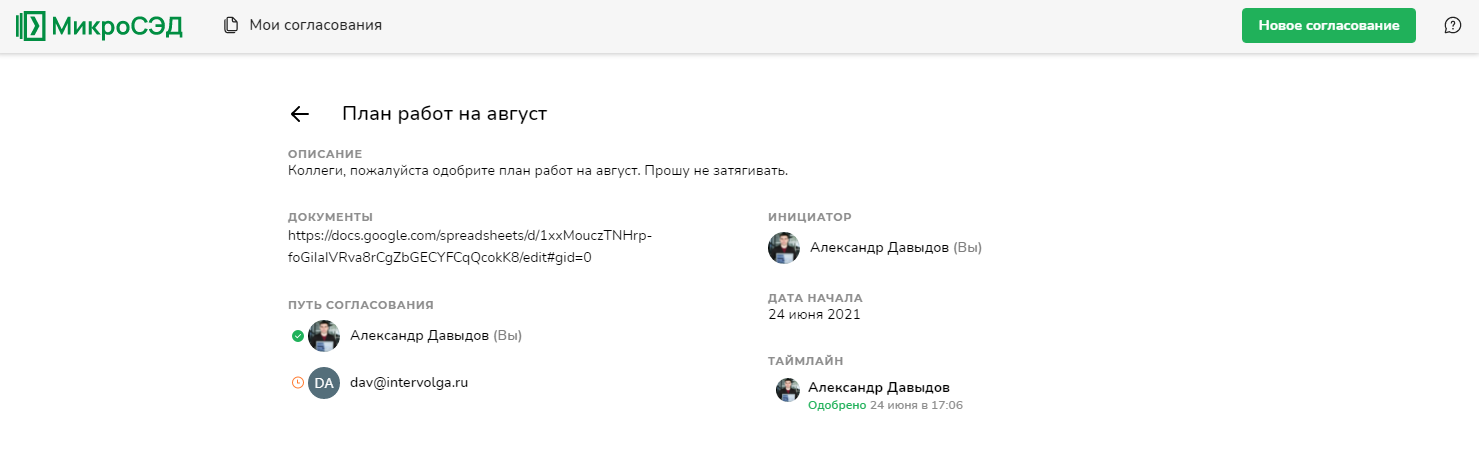The image size is (1479, 452).
Task: Click Александр Давыдов's name in approval path
Action: tap(419, 336)
